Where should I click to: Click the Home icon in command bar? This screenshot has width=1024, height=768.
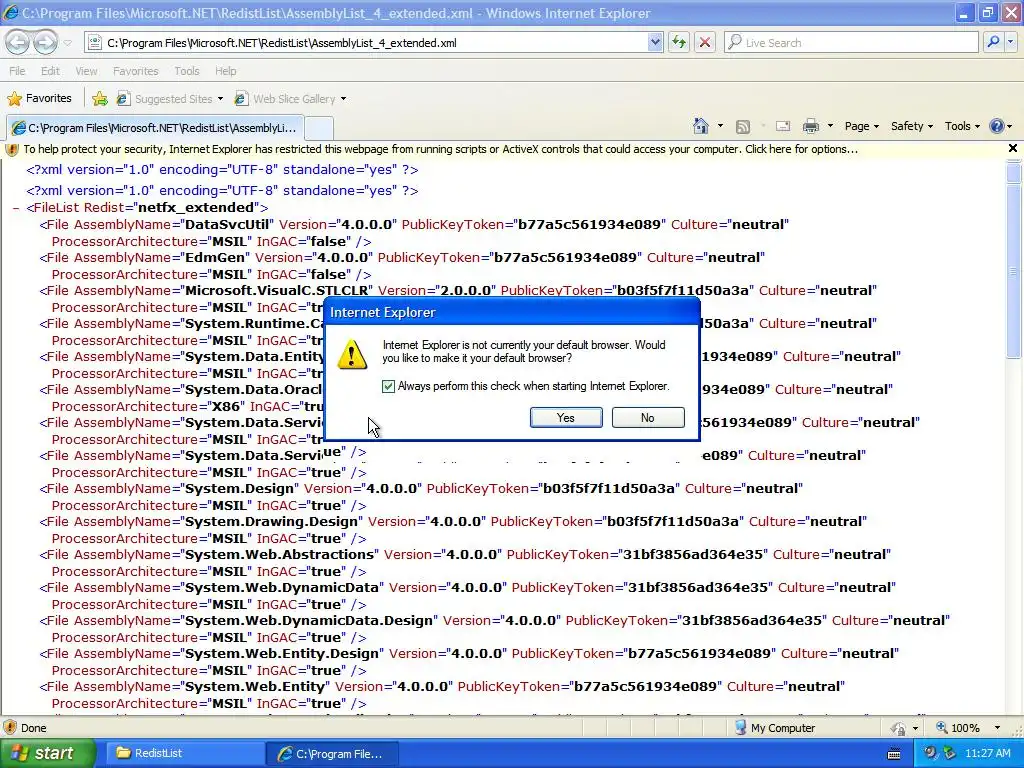(x=701, y=125)
